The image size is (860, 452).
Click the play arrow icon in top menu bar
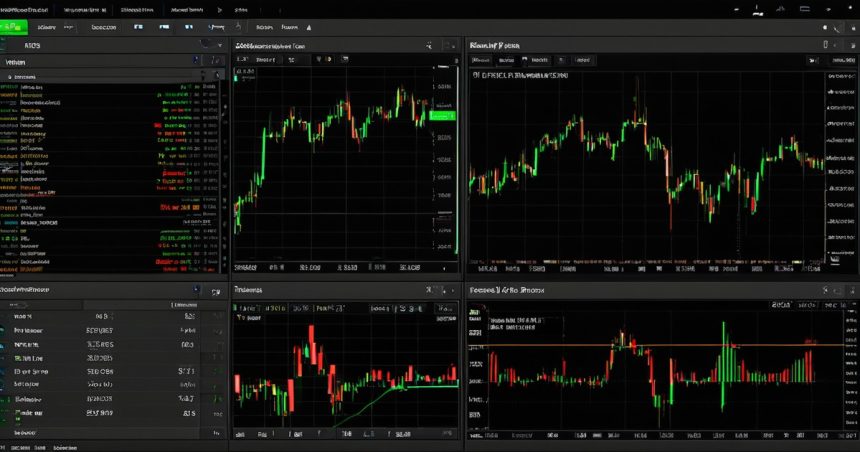[x=220, y=10]
